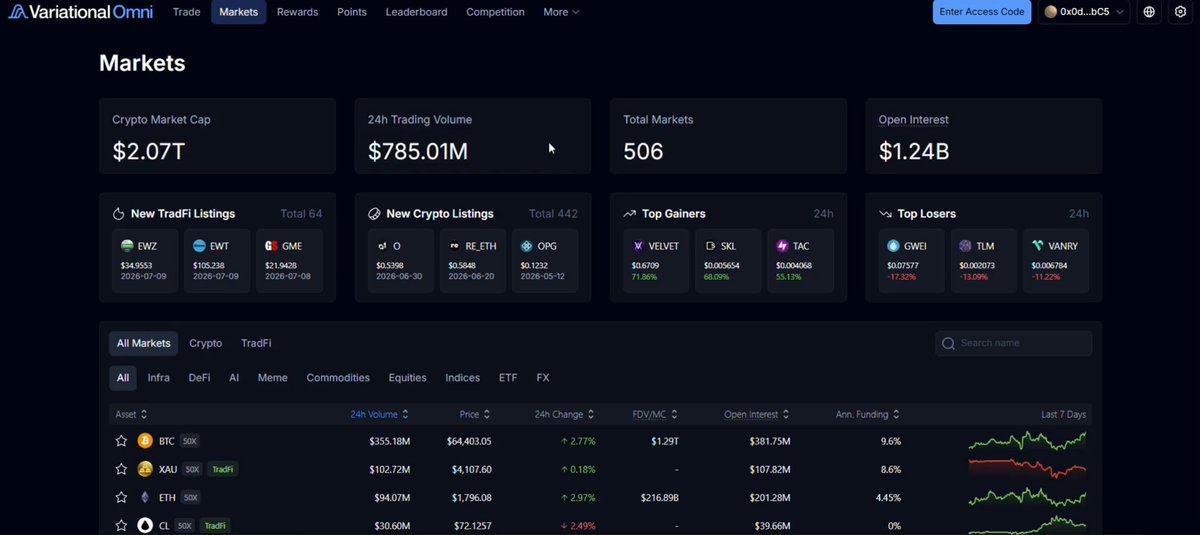Focus the Search name input field
1200x535 pixels.
pyautogui.click(x=1014, y=343)
